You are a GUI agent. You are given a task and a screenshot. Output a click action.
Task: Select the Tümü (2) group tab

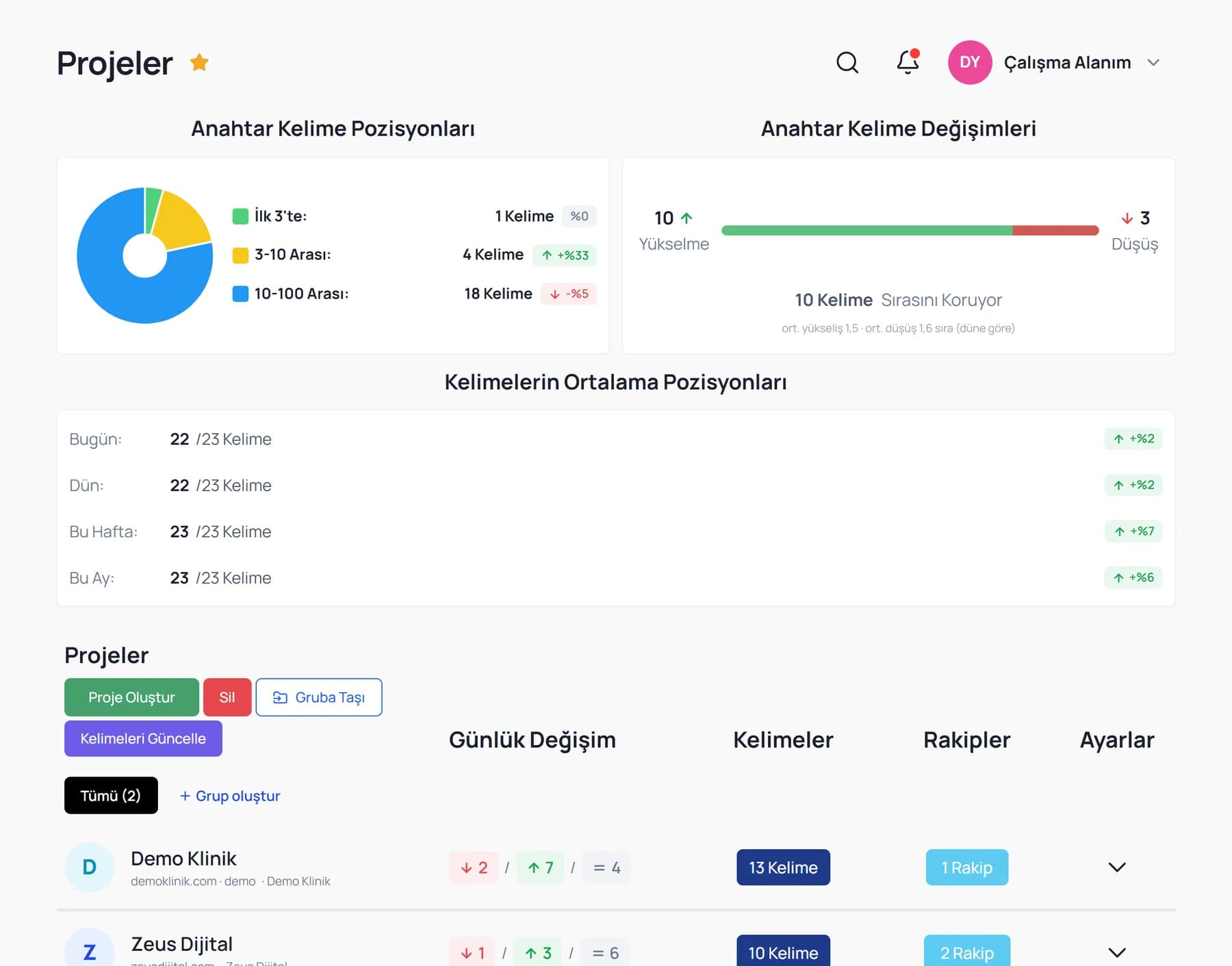tap(111, 795)
